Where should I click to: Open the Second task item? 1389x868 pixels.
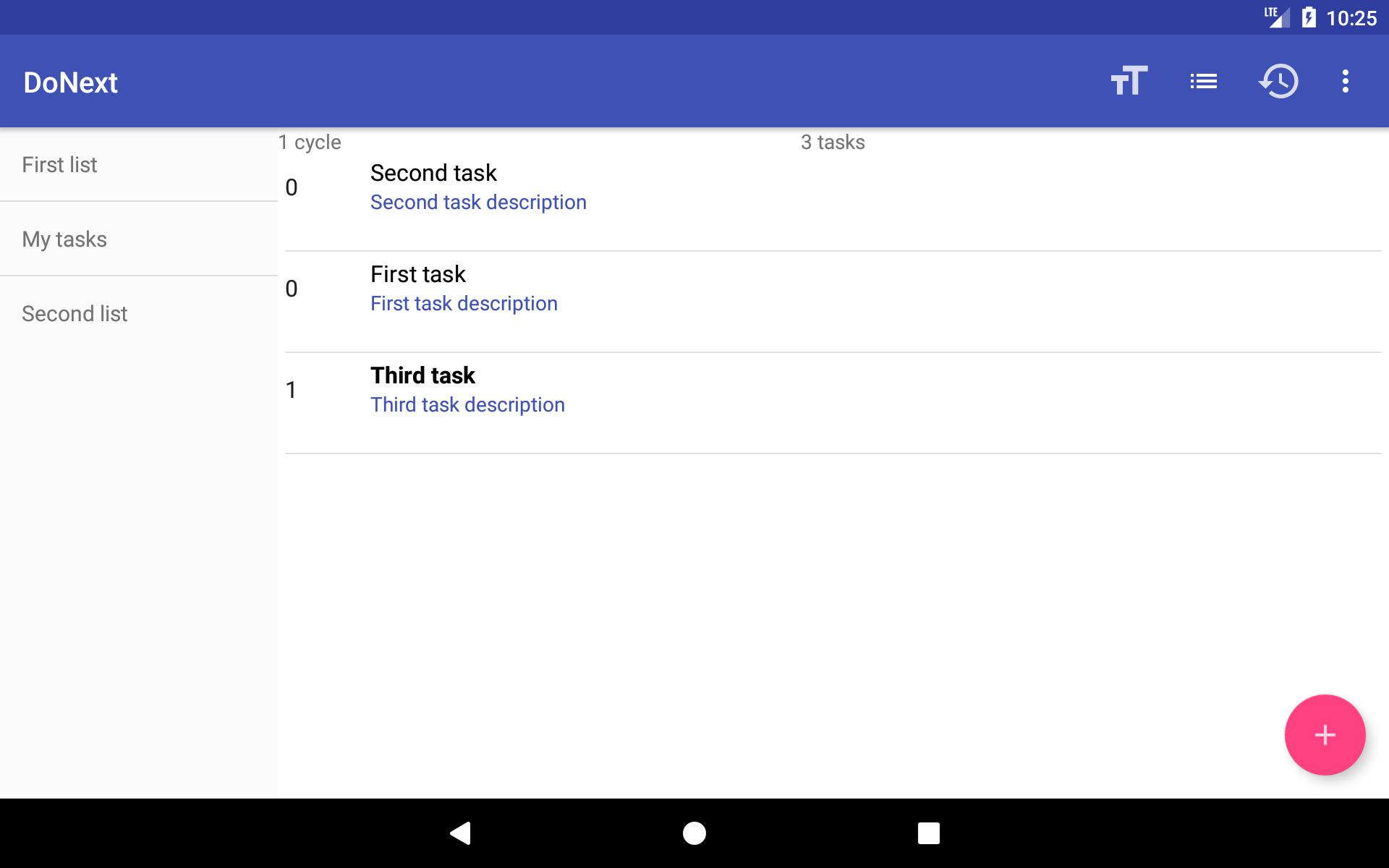click(433, 173)
